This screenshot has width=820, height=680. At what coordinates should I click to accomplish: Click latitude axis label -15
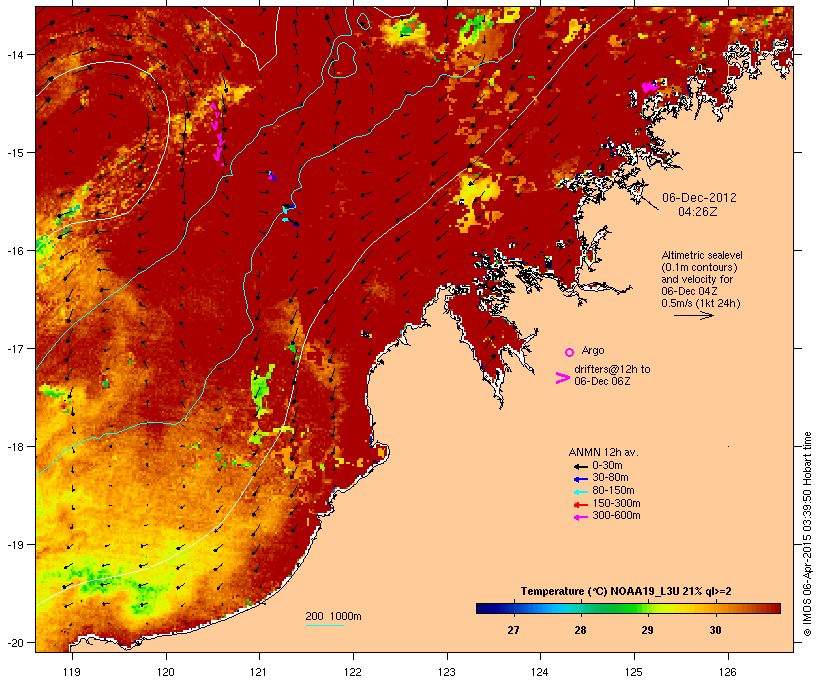[x=14, y=153]
